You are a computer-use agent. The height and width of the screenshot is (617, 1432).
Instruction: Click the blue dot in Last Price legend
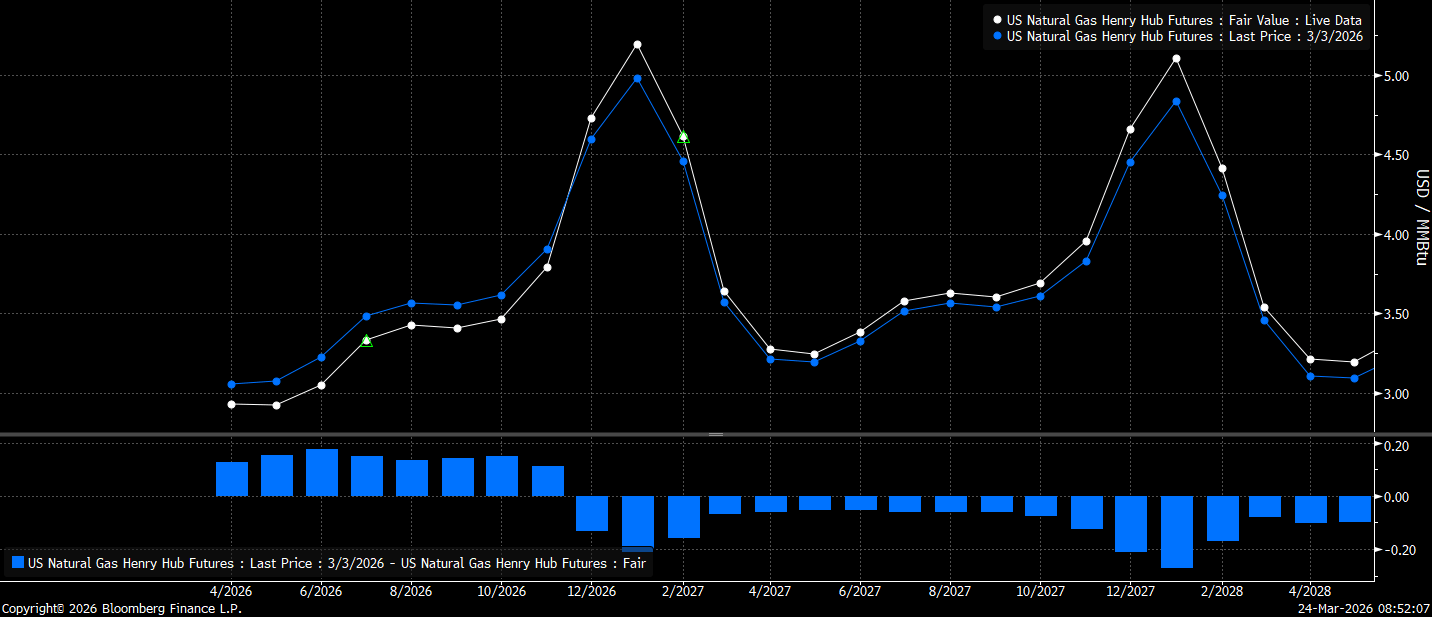[x=996, y=36]
